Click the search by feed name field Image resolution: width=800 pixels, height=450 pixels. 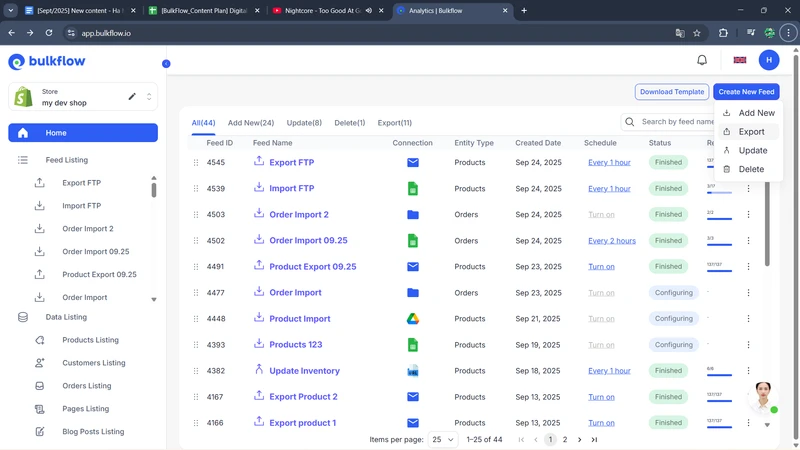(x=676, y=122)
